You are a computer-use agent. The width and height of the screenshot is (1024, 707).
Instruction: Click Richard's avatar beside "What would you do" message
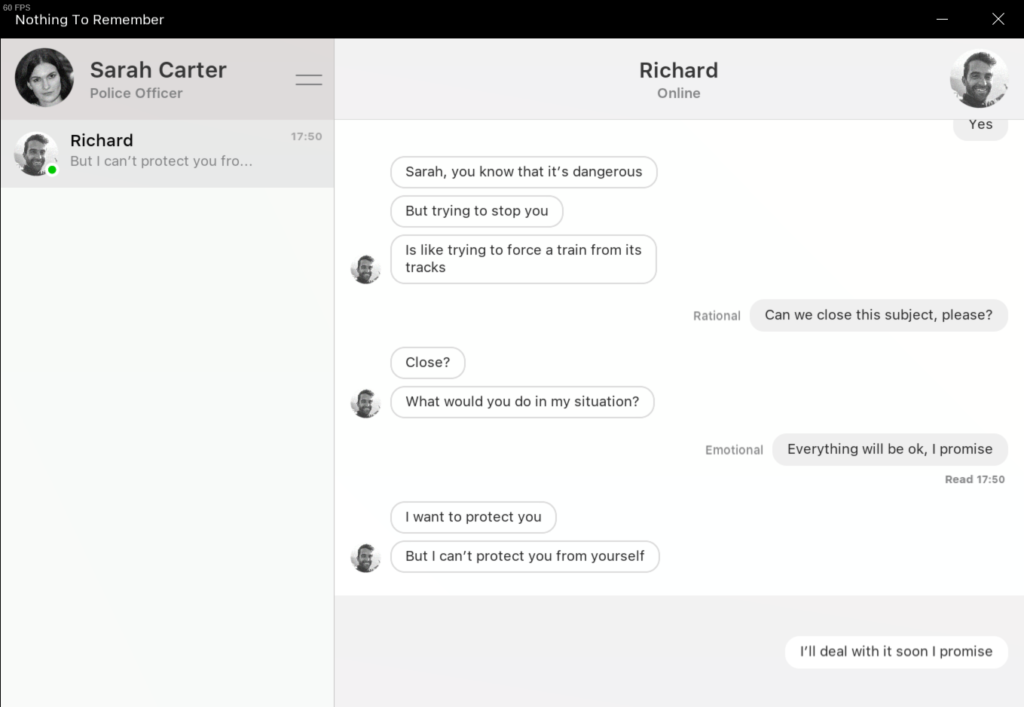pos(366,403)
